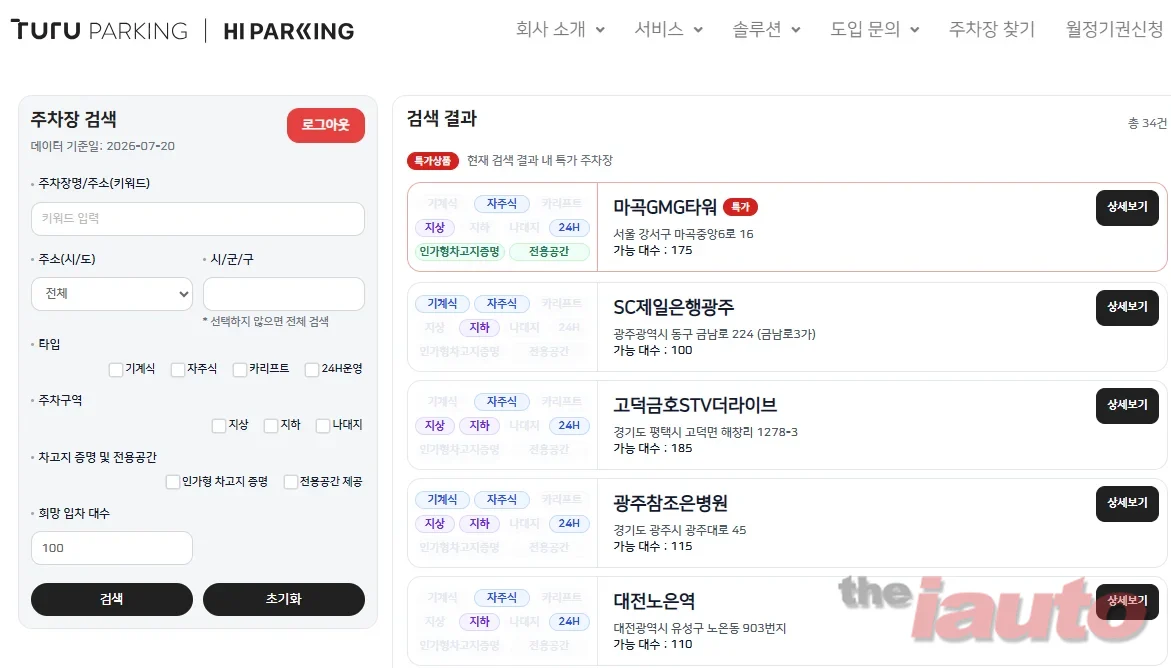Screen dimensions: 1171x668
Task: Click the 특가상품 red badge
Action: pos(432,161)
